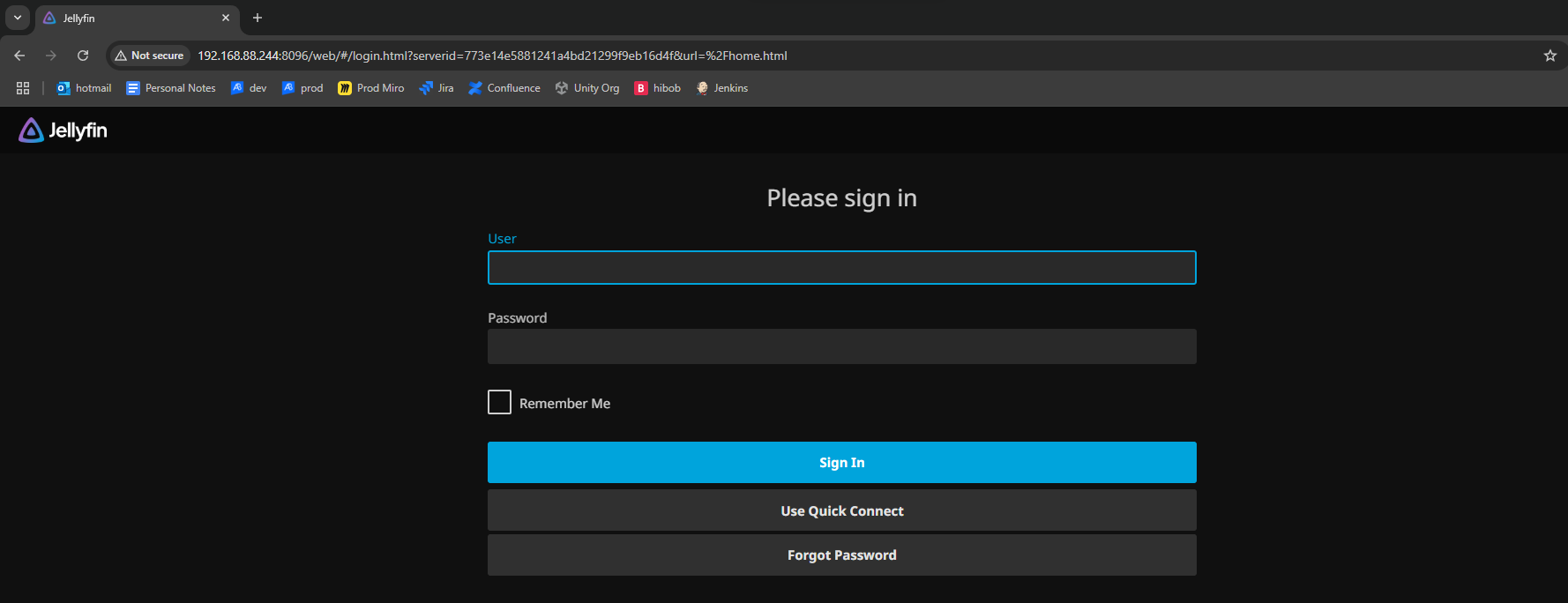Screen dimensions: 1568x603
Task: Open the Confluence bookmark
Action: pos(504,88)
